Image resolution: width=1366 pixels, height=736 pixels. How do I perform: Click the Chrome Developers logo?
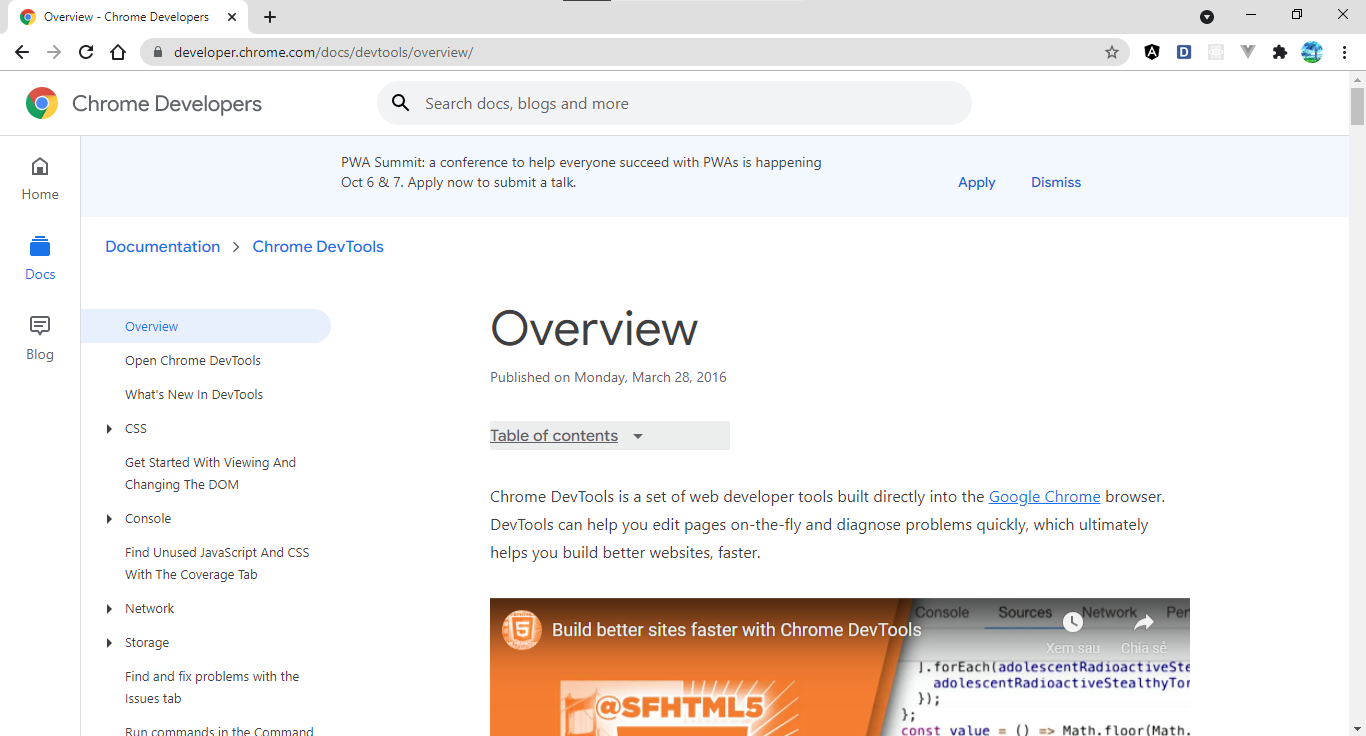point(42,103)
